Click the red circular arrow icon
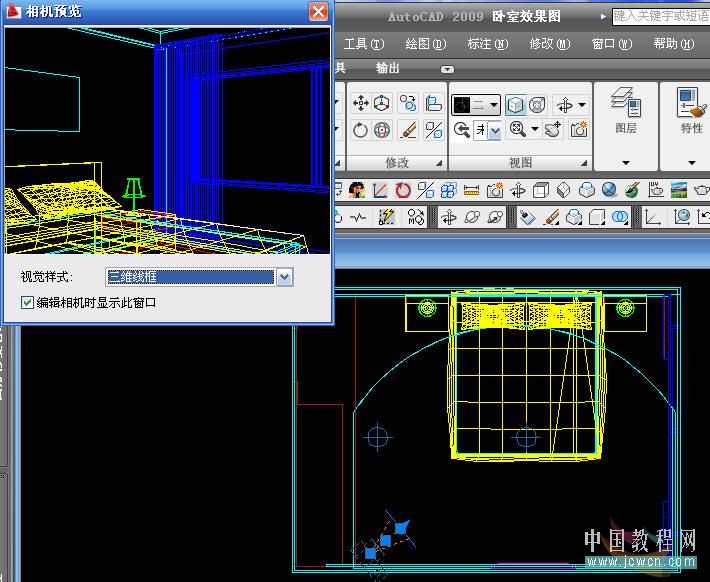Screen dimensions: 710x582 pos(403,190)
